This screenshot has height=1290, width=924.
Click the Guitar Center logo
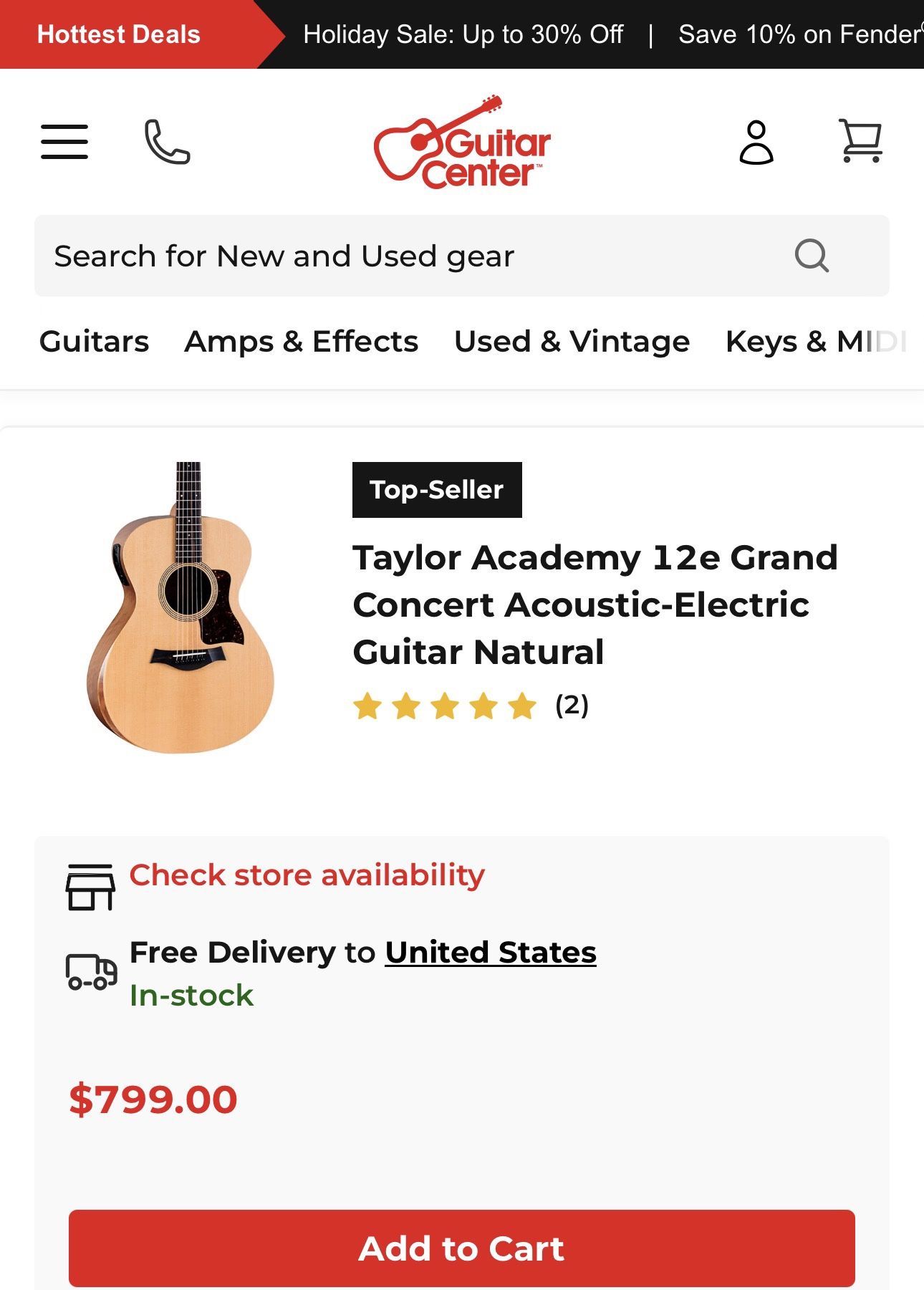pyautogui.click(x=462, y=143)
